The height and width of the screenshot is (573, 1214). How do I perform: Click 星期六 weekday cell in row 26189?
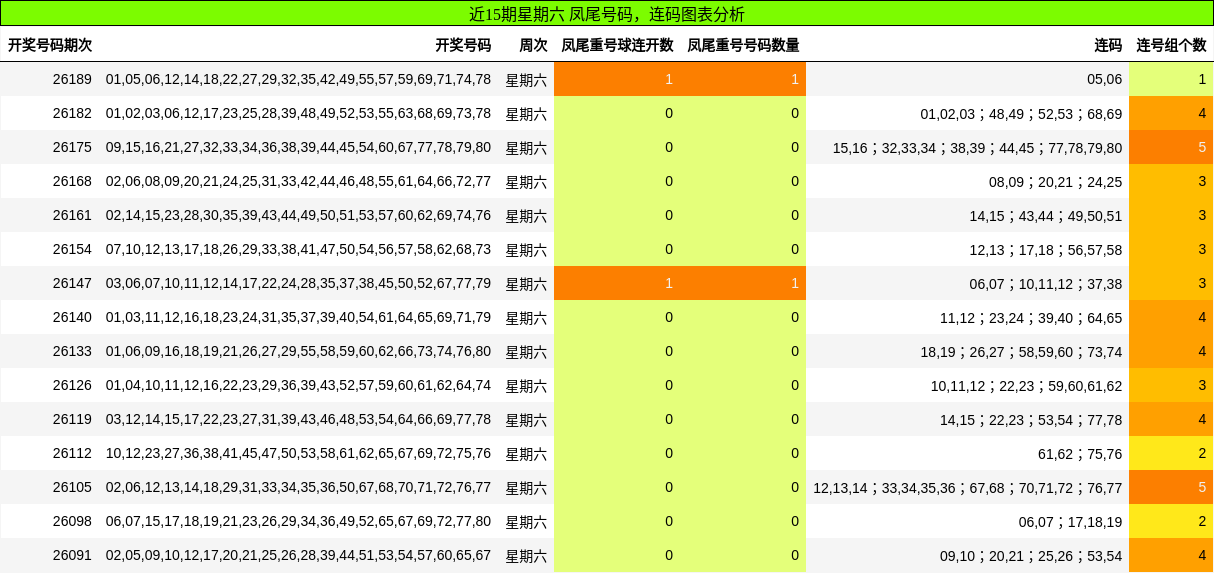(526, 80)
